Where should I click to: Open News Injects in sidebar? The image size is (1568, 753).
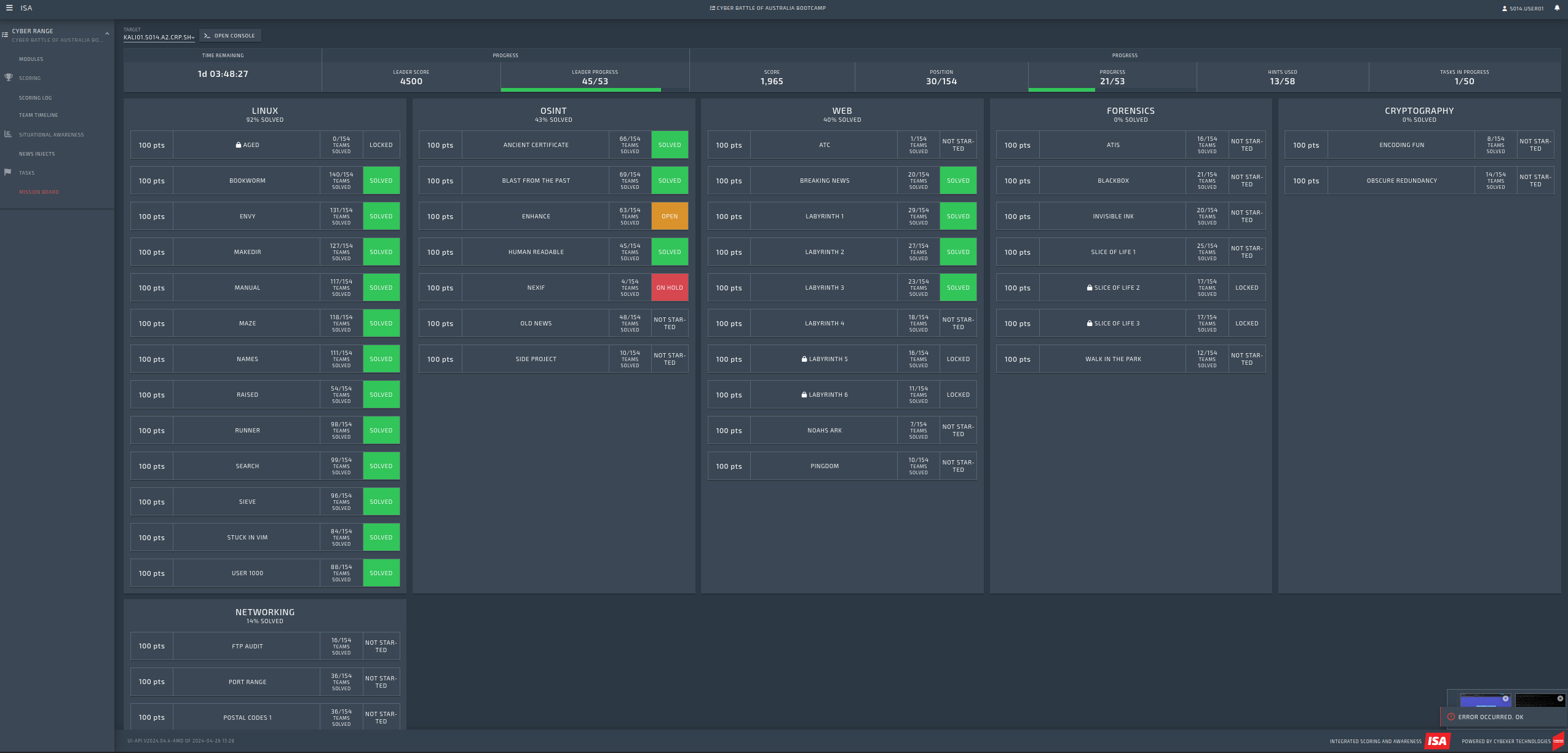pyautogui.click(x=37, y=154)
